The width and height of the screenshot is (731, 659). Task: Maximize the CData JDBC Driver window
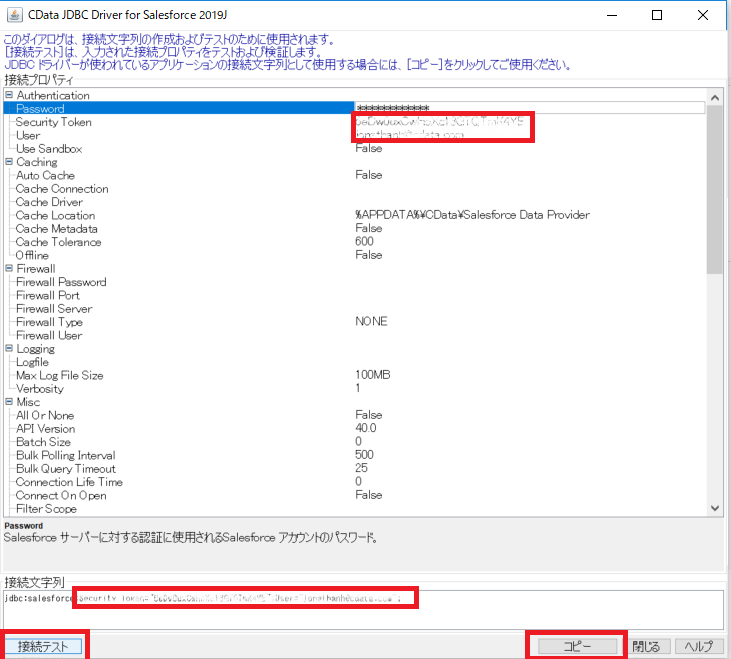pos(657,15)
